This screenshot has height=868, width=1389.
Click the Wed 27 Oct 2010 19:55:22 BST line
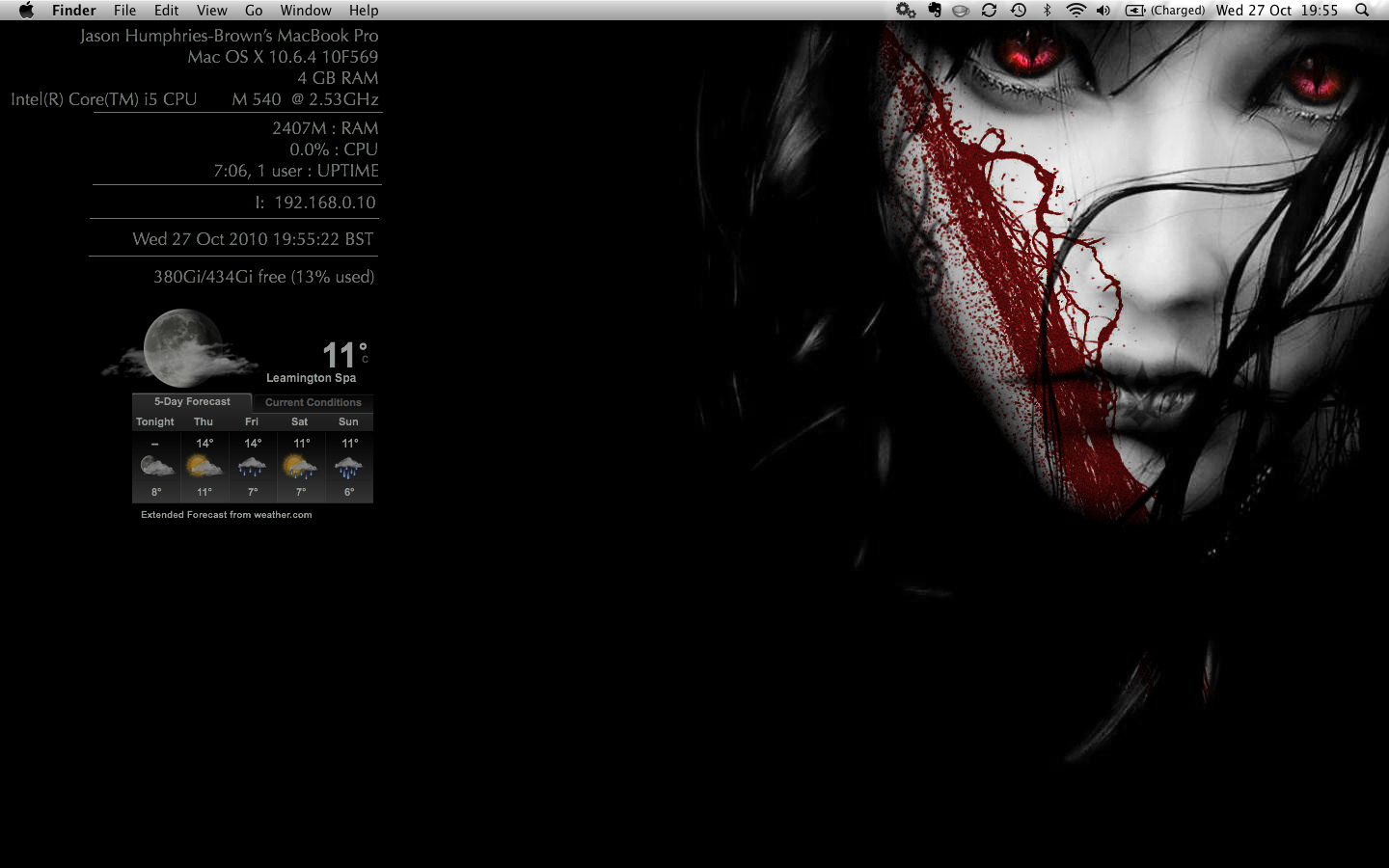point(253,239)
